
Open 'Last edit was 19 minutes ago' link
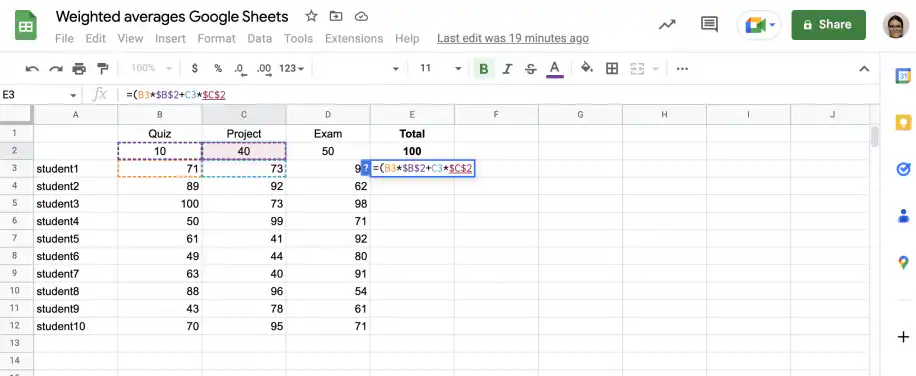coord(512,39)
